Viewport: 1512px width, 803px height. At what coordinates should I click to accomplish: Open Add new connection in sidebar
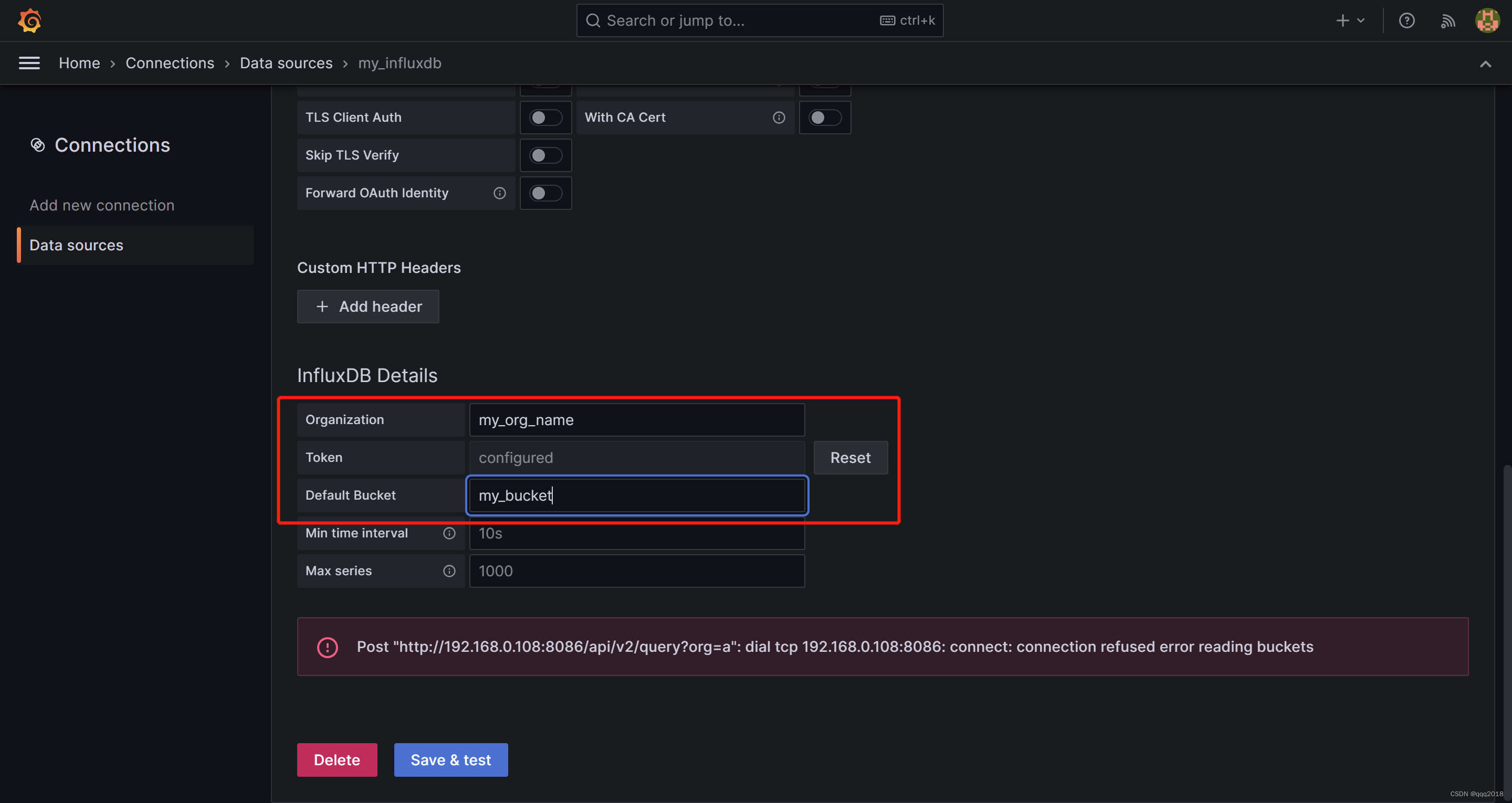pyautogui.click(x=102, y=205)
